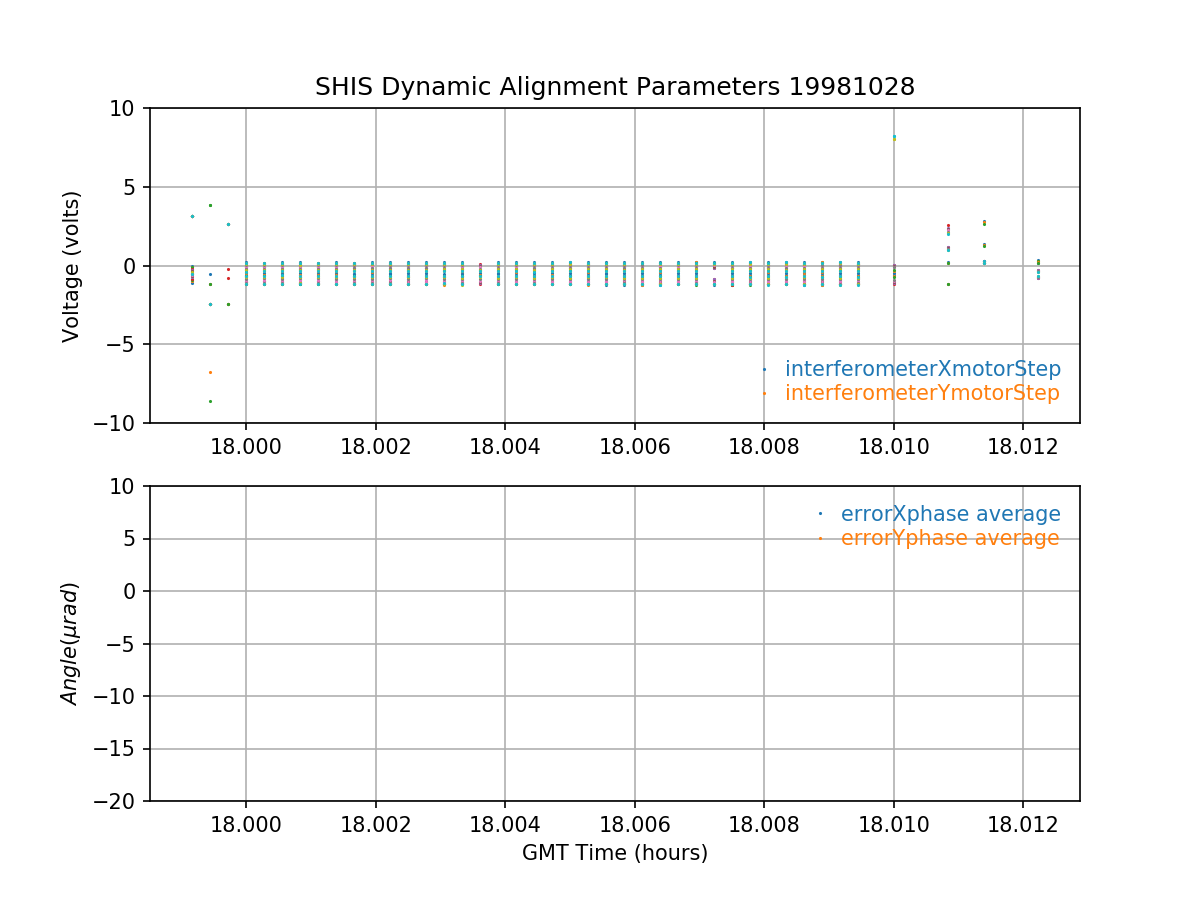Select the interferometerYmotorStep legend entry
1200x900 pixels.
pos(921,393)
